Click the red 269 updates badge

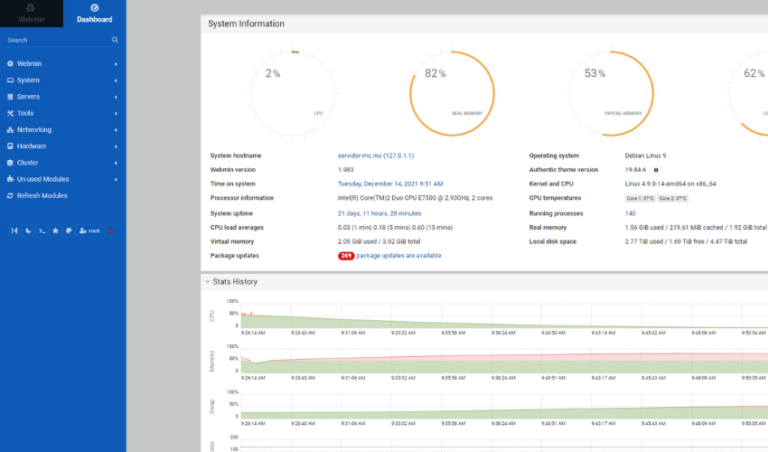pyautogui.click(x=346, y=256)
